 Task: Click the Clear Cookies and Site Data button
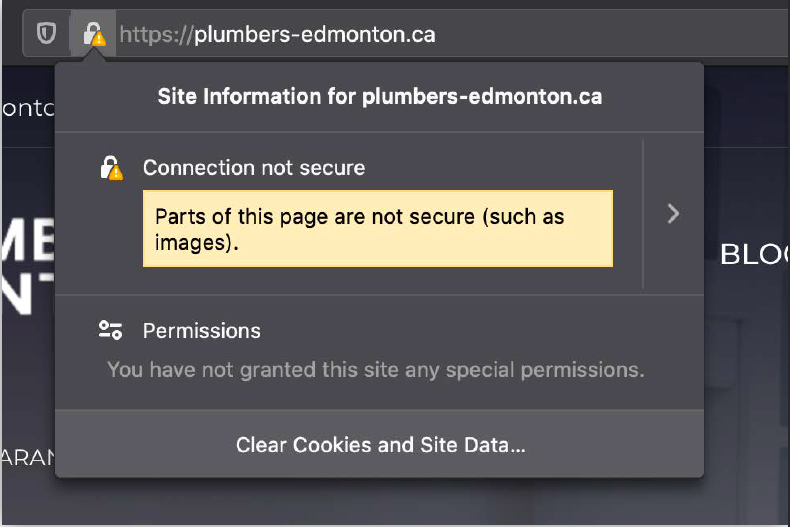[380, 445]
